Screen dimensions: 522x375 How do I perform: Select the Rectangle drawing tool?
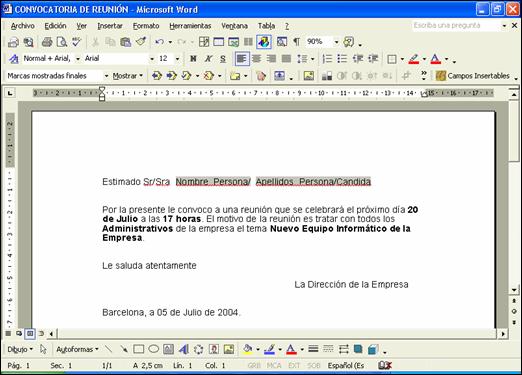(x=138, y=349)
